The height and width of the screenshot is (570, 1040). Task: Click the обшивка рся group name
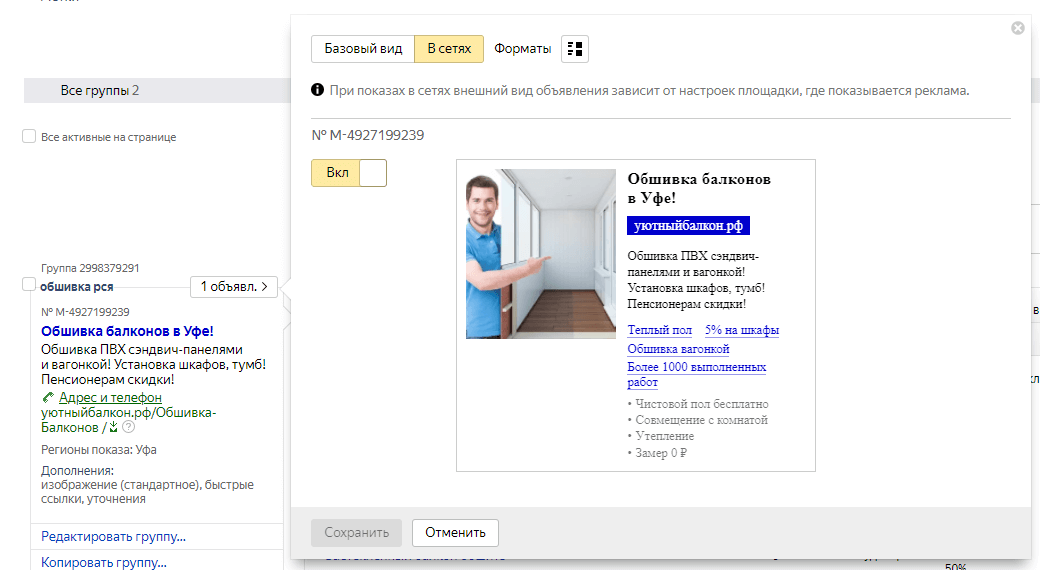coord(76,287)
